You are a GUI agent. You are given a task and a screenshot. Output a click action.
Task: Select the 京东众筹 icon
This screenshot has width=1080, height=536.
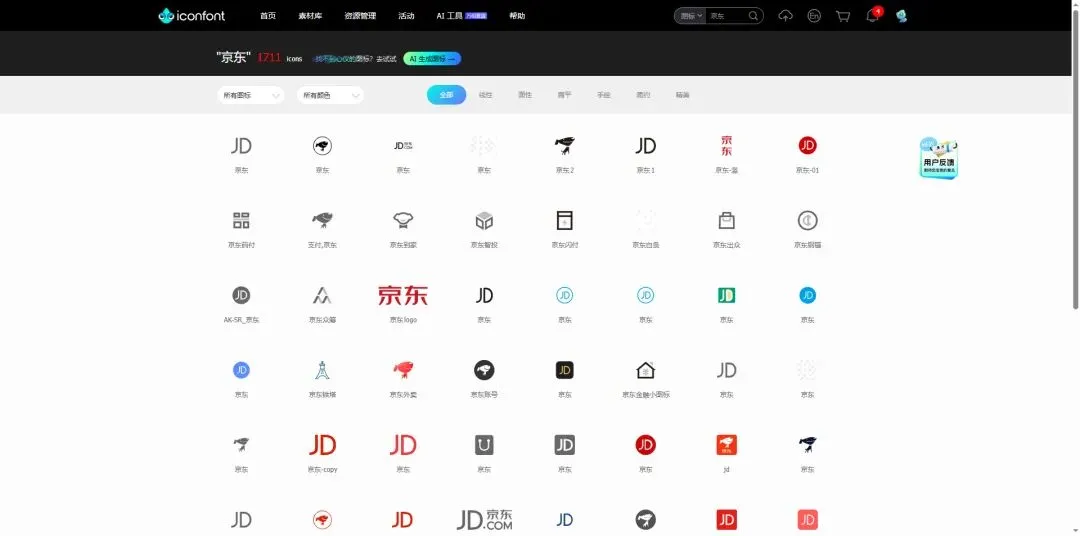[x=322, y=296]
